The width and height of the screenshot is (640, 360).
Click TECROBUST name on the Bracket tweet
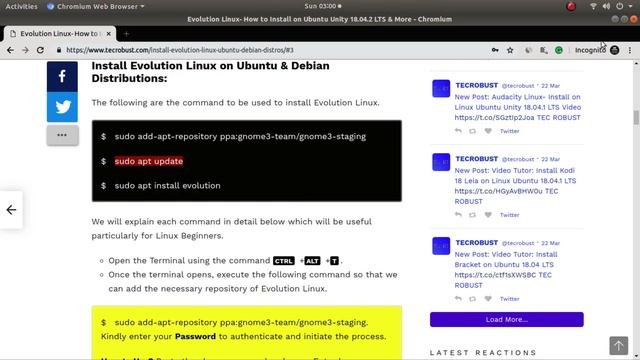(x=476, y=242)
